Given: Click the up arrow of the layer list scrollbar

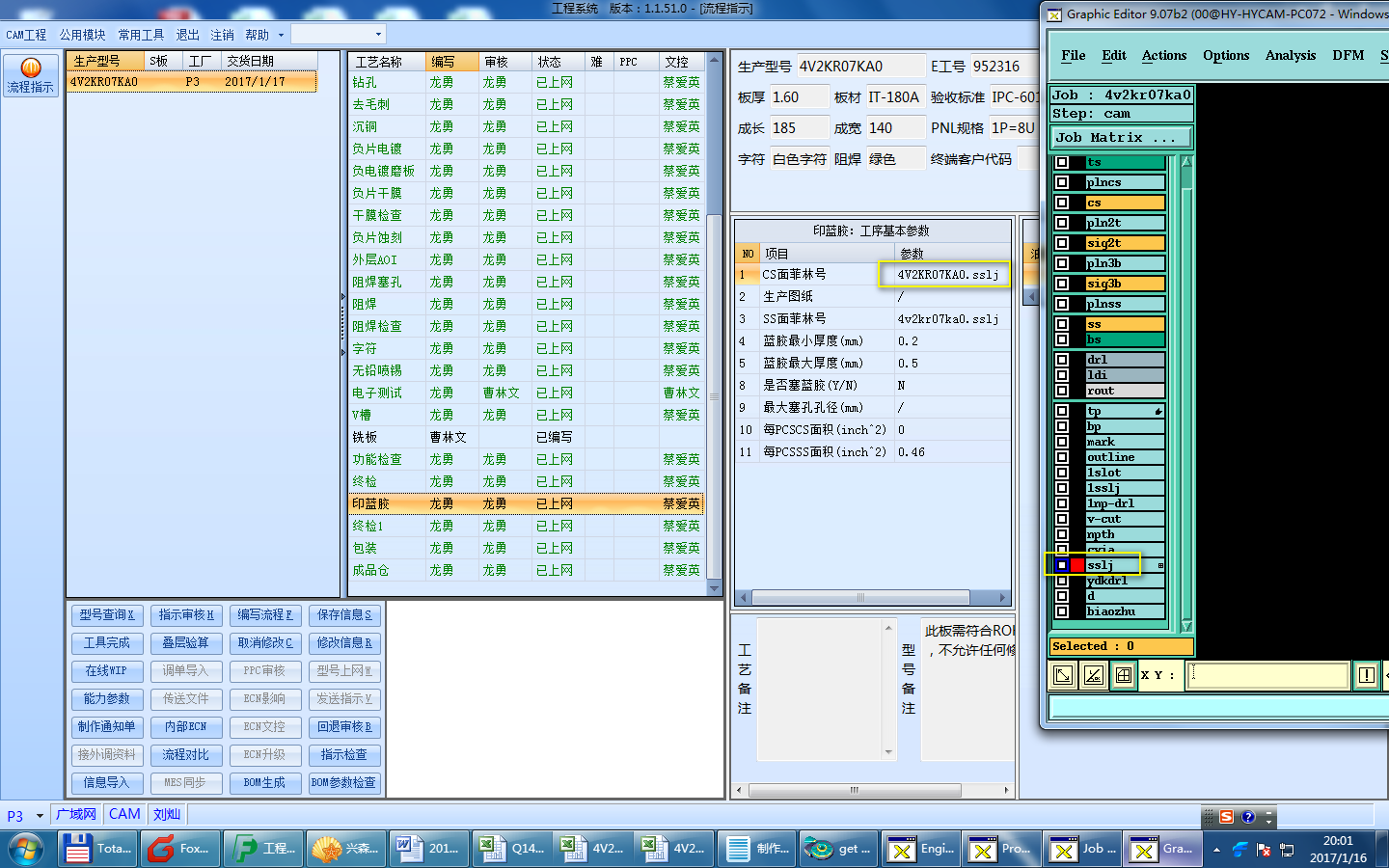Looking at the screenshot, I should (1187, 162).
